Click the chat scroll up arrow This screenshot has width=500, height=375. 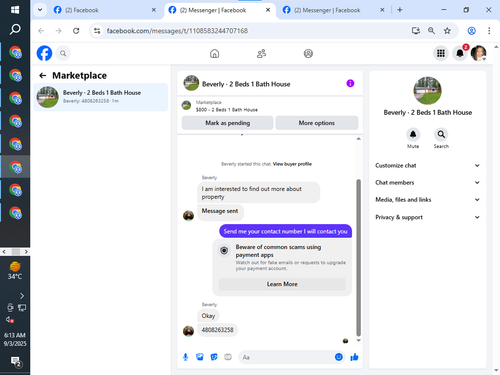click(x=358, y=139)
